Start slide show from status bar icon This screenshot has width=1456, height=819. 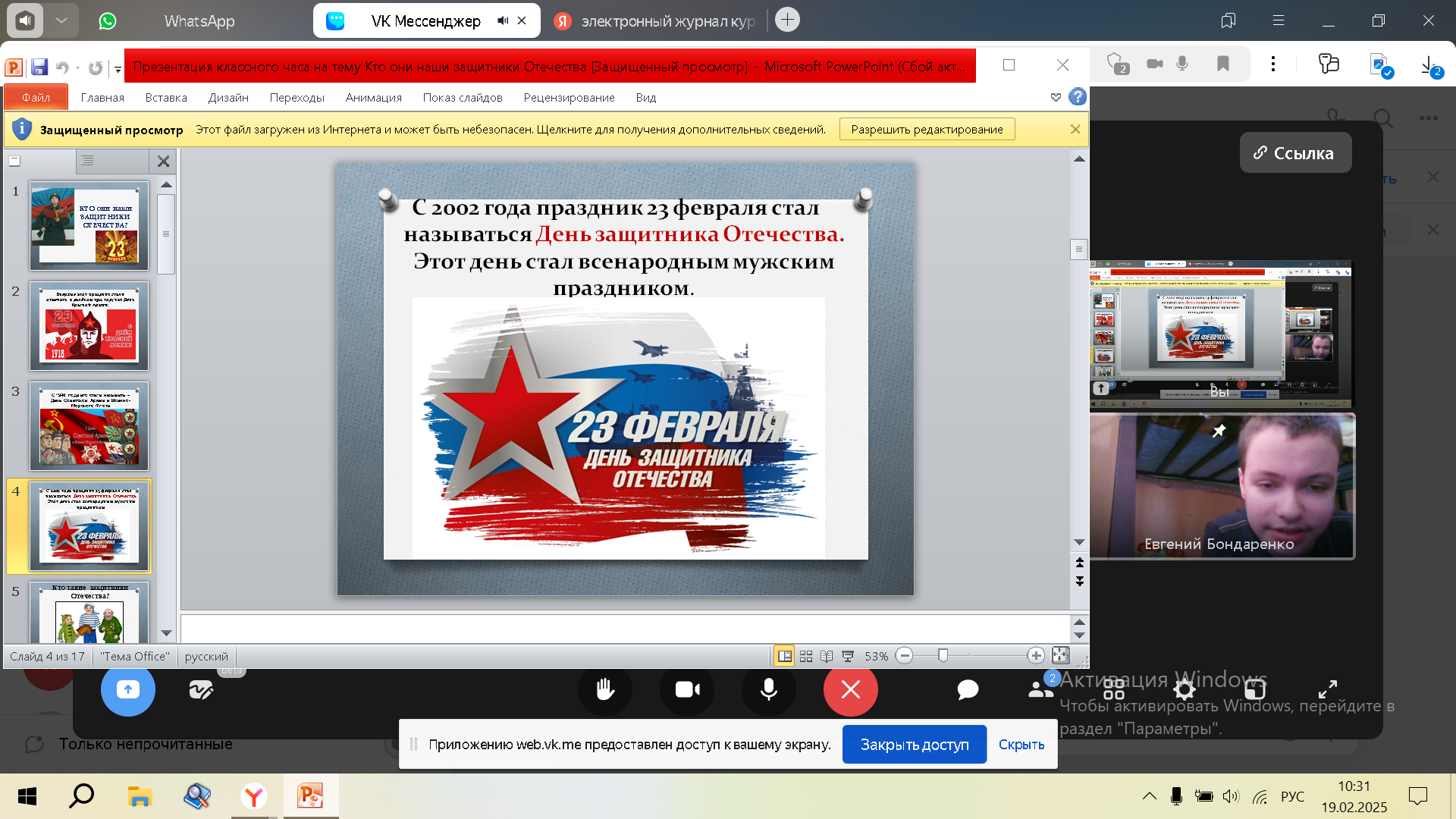pos(848,656)
